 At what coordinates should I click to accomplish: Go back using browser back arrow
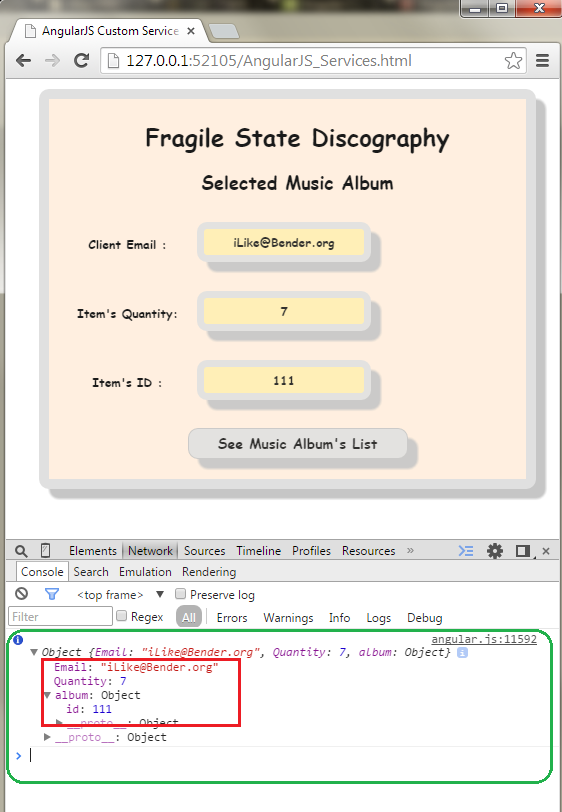(x=23, y=61)
